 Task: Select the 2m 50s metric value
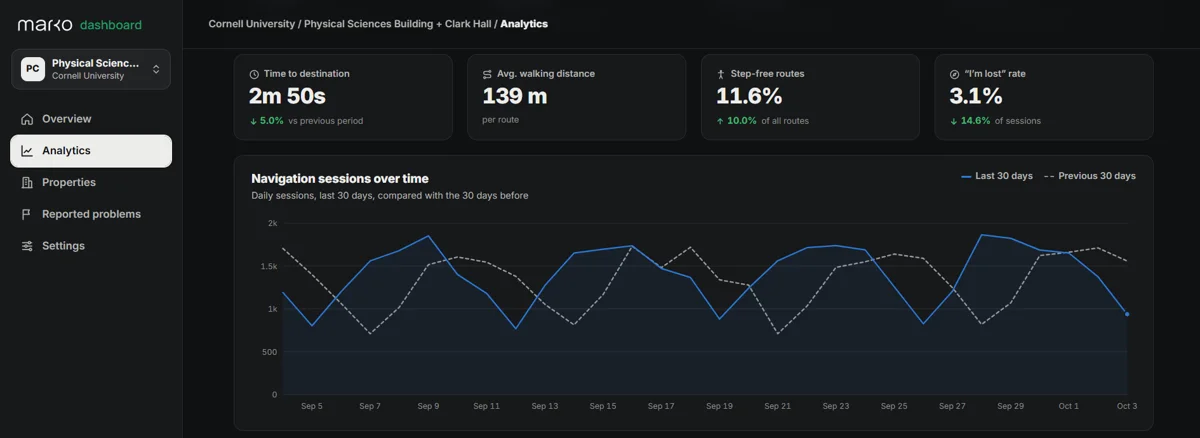[x=287, y=97]
